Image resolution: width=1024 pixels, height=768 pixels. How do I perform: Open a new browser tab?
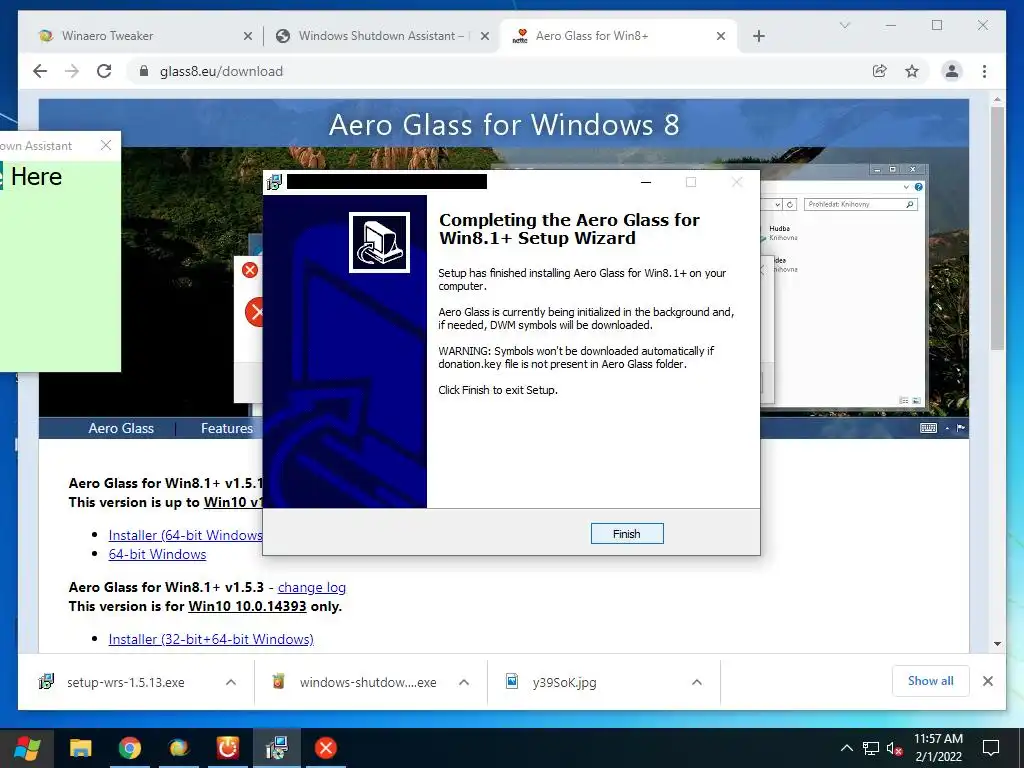(759, 37)
